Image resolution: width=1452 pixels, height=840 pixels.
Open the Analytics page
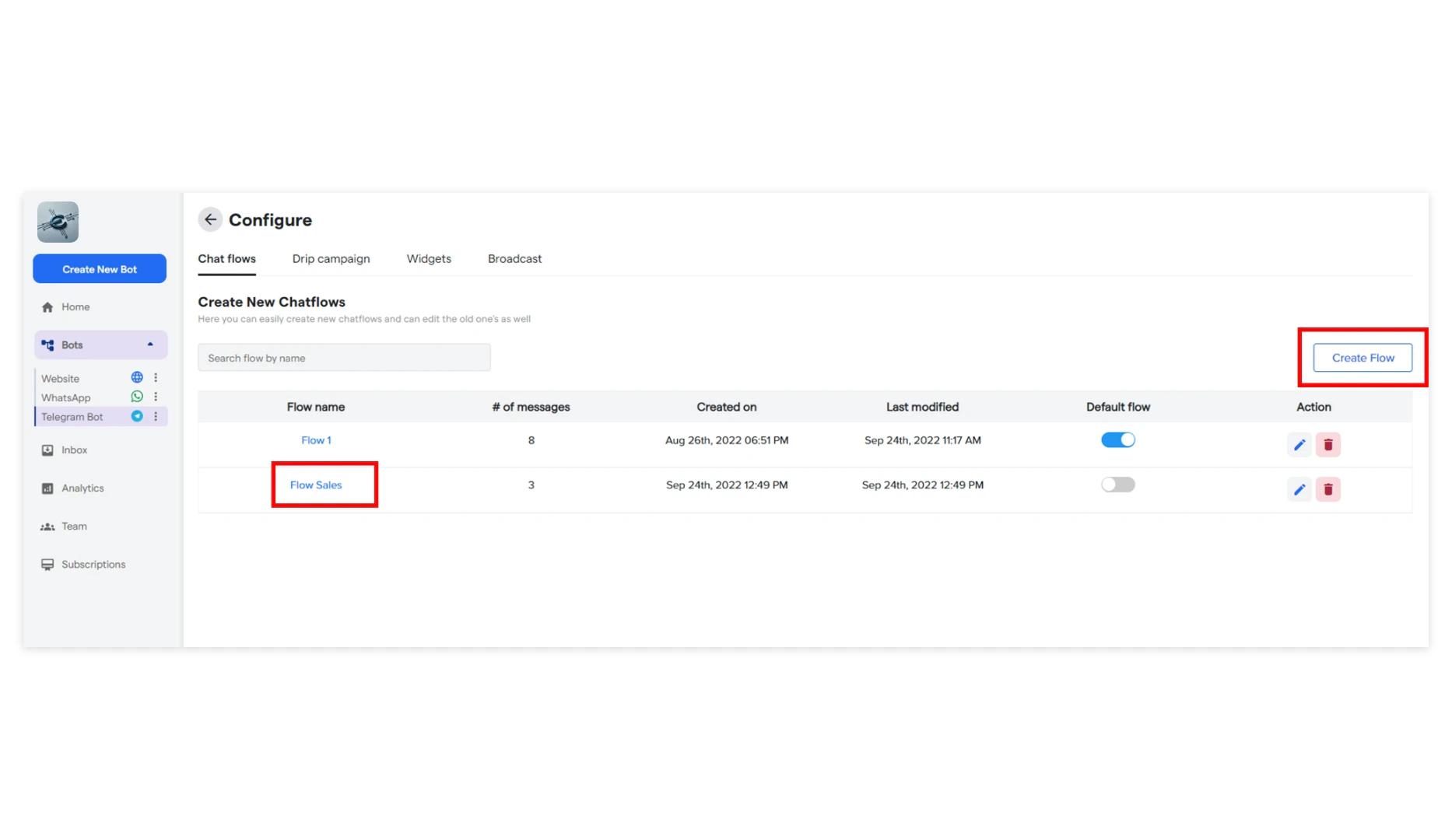[x=82, y=488]
